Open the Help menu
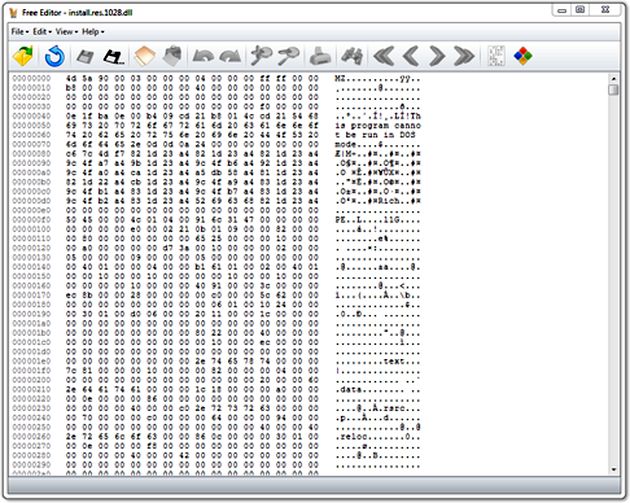Viewport: 630px width, 503px height. 93,32
